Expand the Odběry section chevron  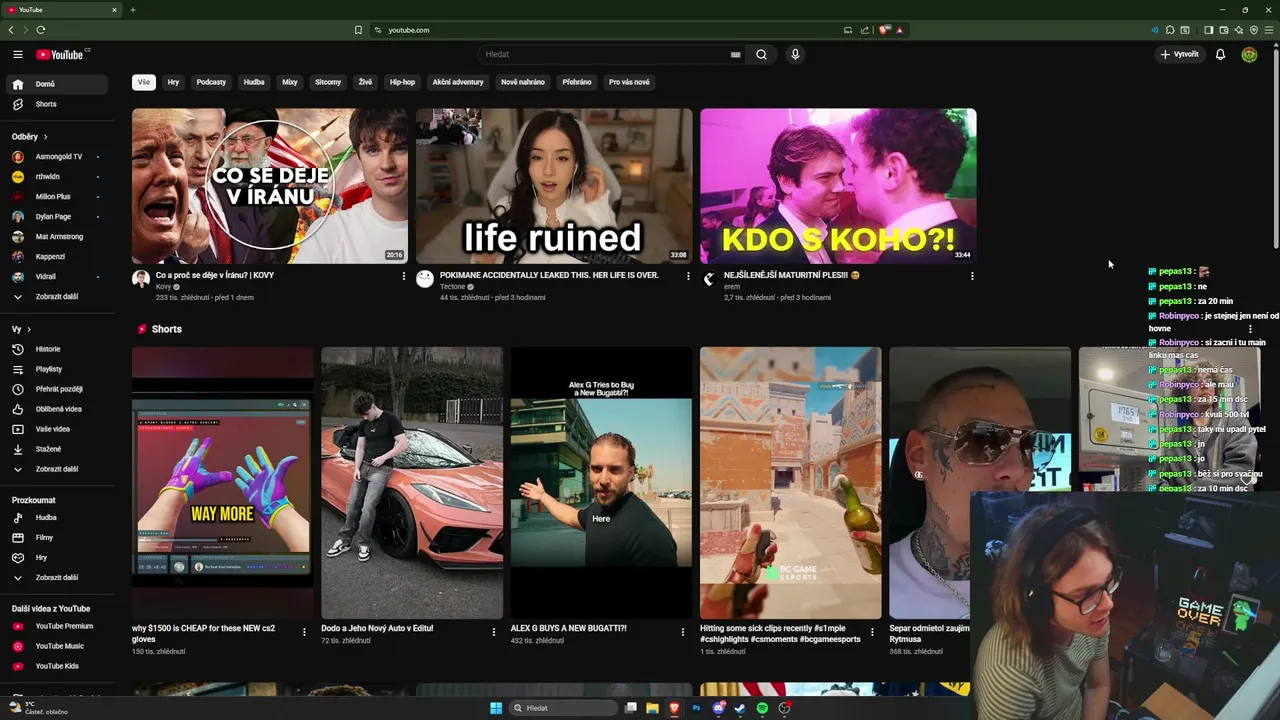click(45, 137)
